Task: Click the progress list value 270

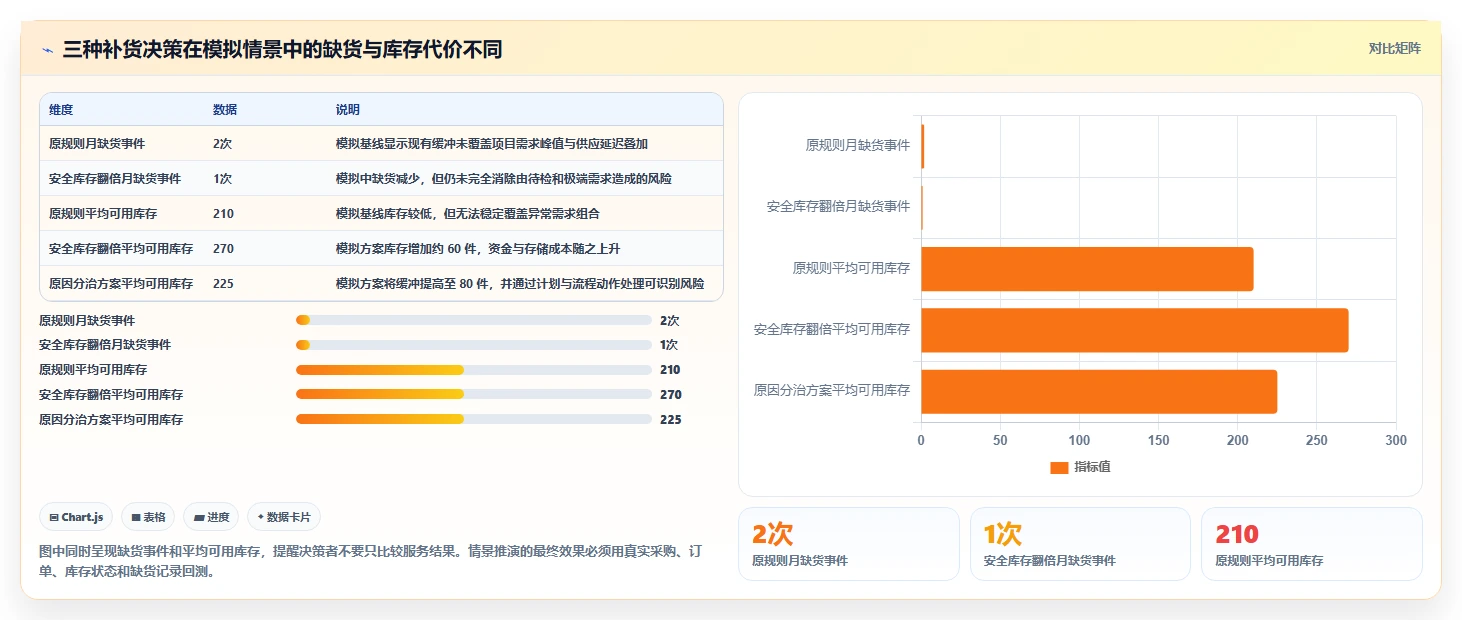Action: [x=670, y=395]
